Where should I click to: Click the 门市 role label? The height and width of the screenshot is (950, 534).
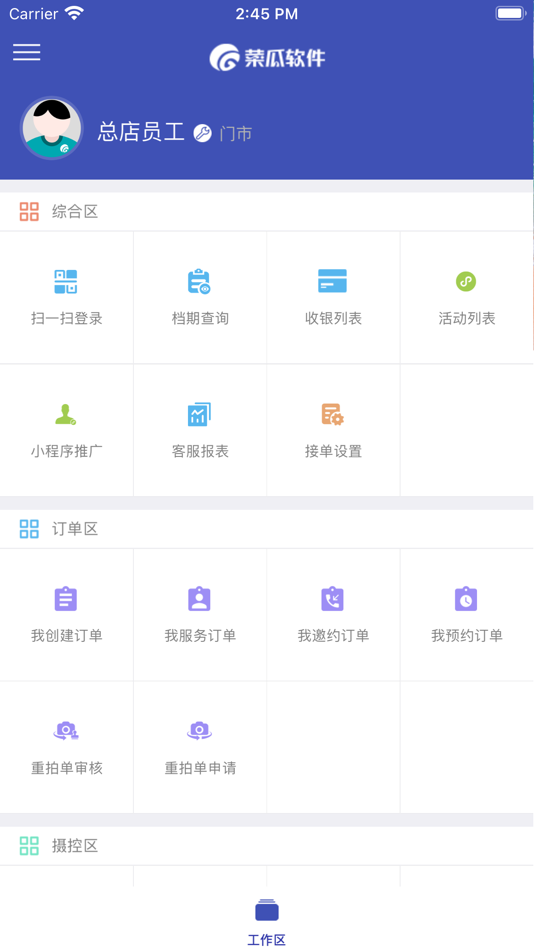[x=236, y=134]
